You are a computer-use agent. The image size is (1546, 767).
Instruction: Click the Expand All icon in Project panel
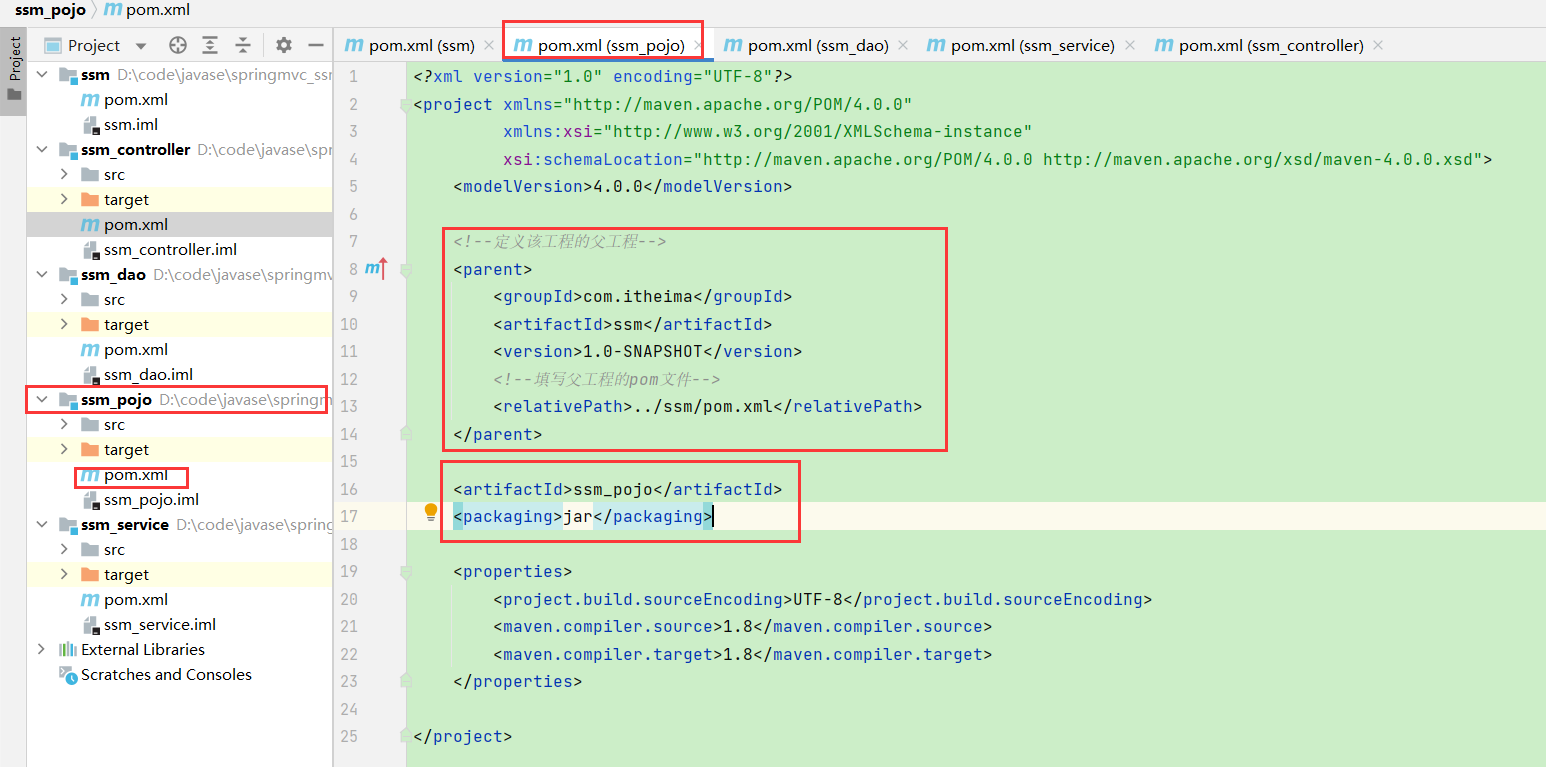click(x=210, y=45)
